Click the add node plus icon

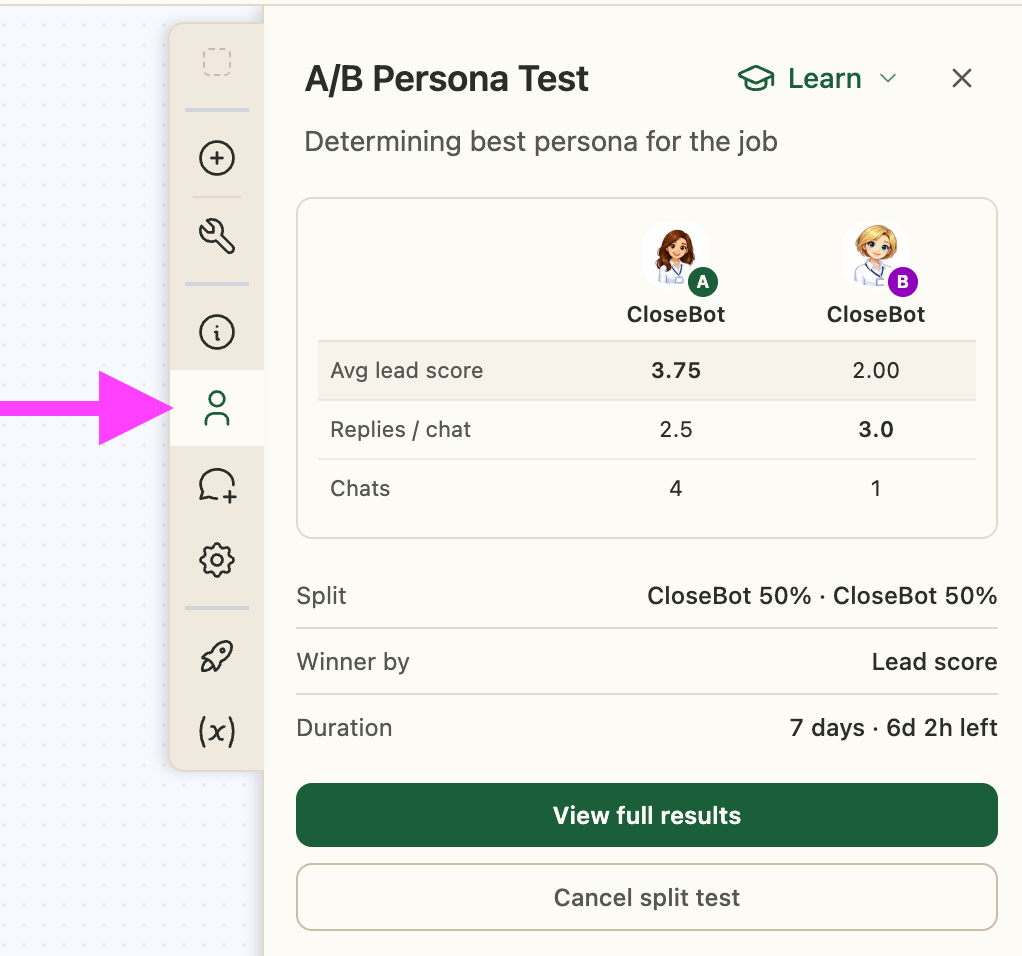(217, 158)
